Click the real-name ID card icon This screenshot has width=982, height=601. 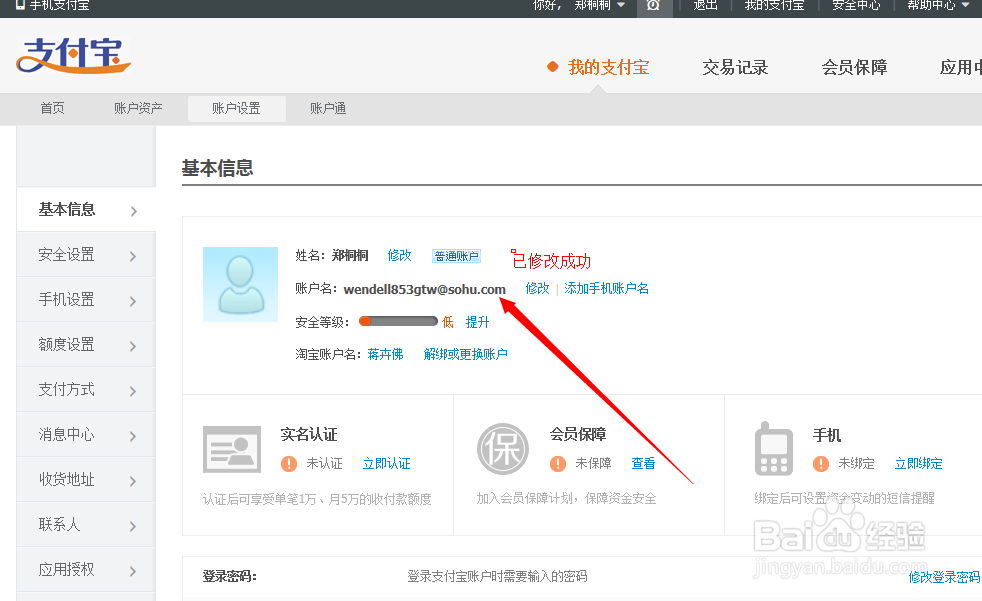[232, 449]
